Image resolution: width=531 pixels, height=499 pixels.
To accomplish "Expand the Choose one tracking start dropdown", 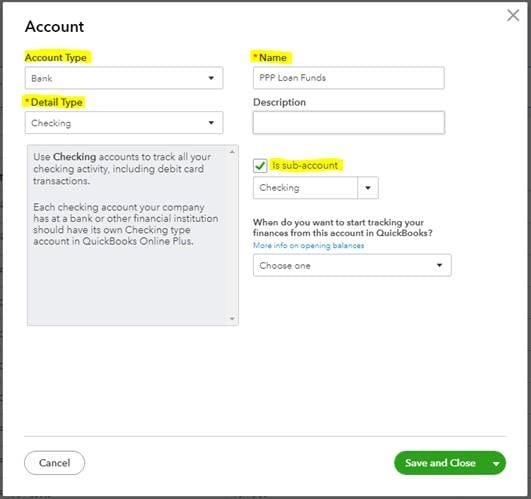I will 352,265.
